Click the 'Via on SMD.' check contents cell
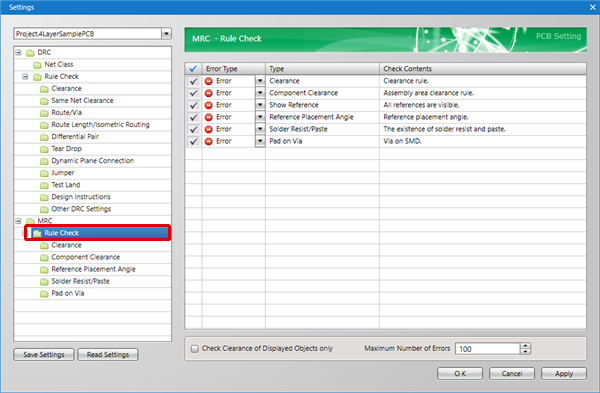Viewport: 600px width, 393px height. coord(483,141)
